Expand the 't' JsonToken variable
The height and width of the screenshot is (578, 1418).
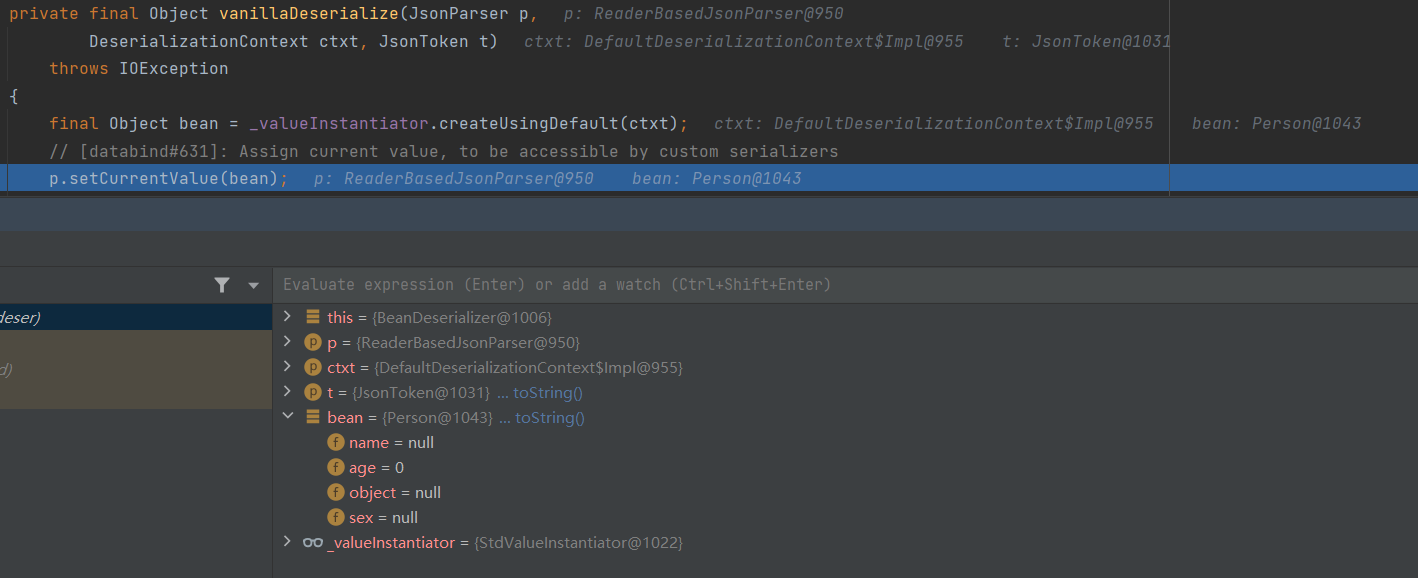pyautogui.click(x=287, y=392)
